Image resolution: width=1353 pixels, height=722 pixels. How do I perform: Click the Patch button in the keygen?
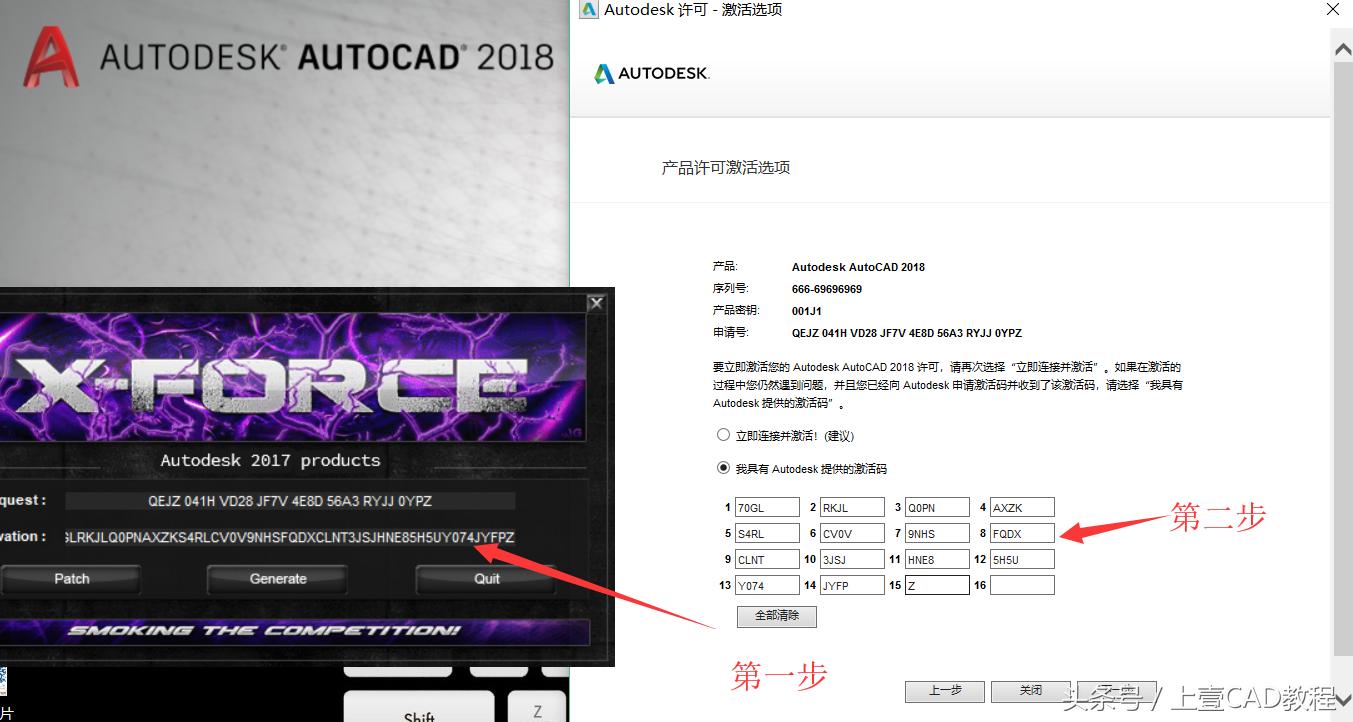71,578
